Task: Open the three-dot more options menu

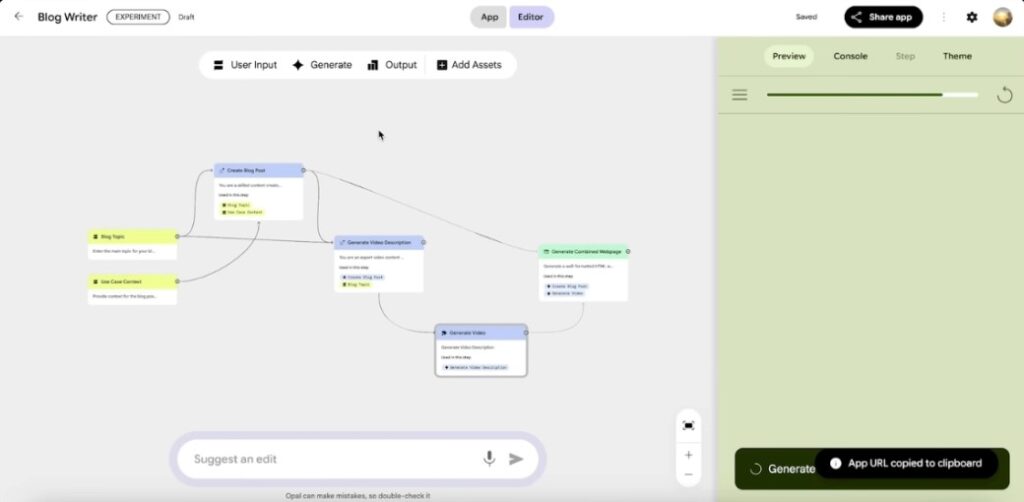Action: (944, 17)
